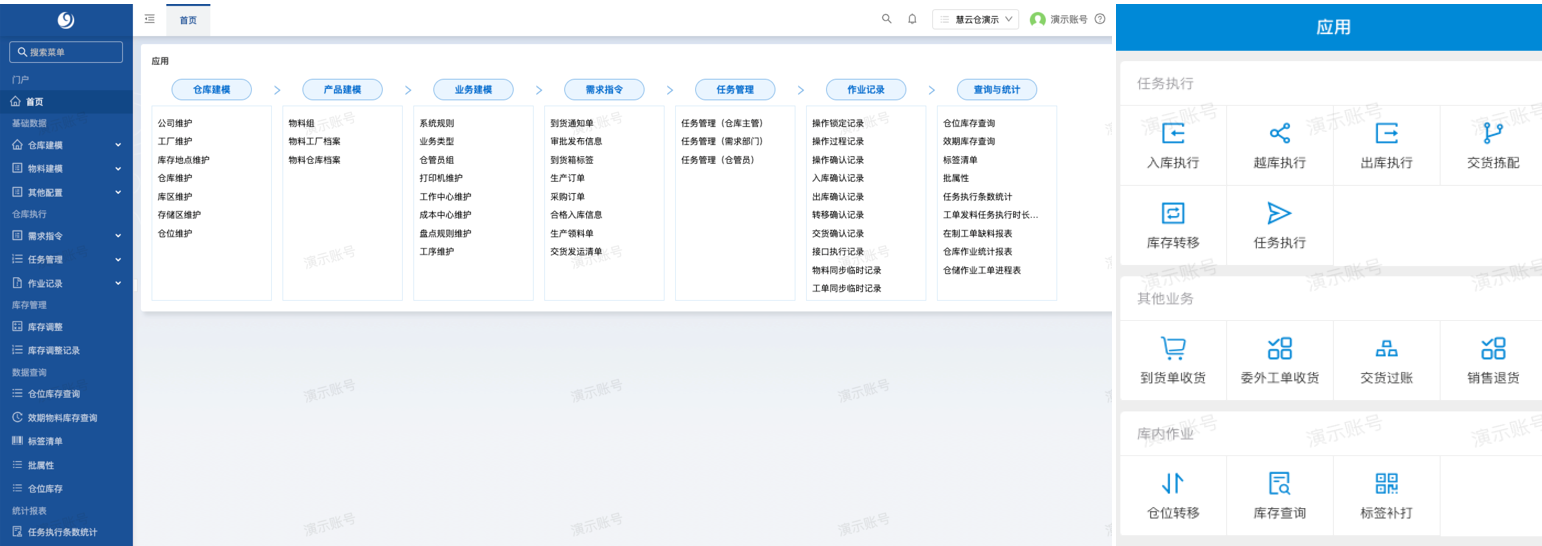Image resolution: width=1542 pixels, height=546 pixels.
Task: Open the 盘点规则维护 link
Action: [445, 233]
